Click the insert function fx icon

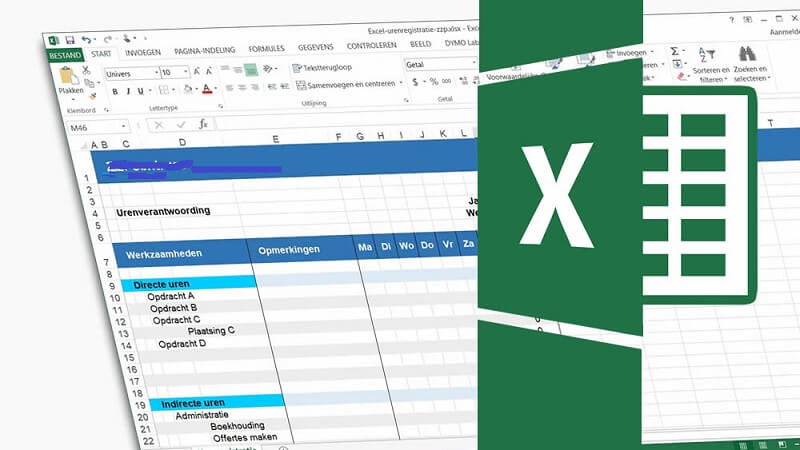[203, 124]
